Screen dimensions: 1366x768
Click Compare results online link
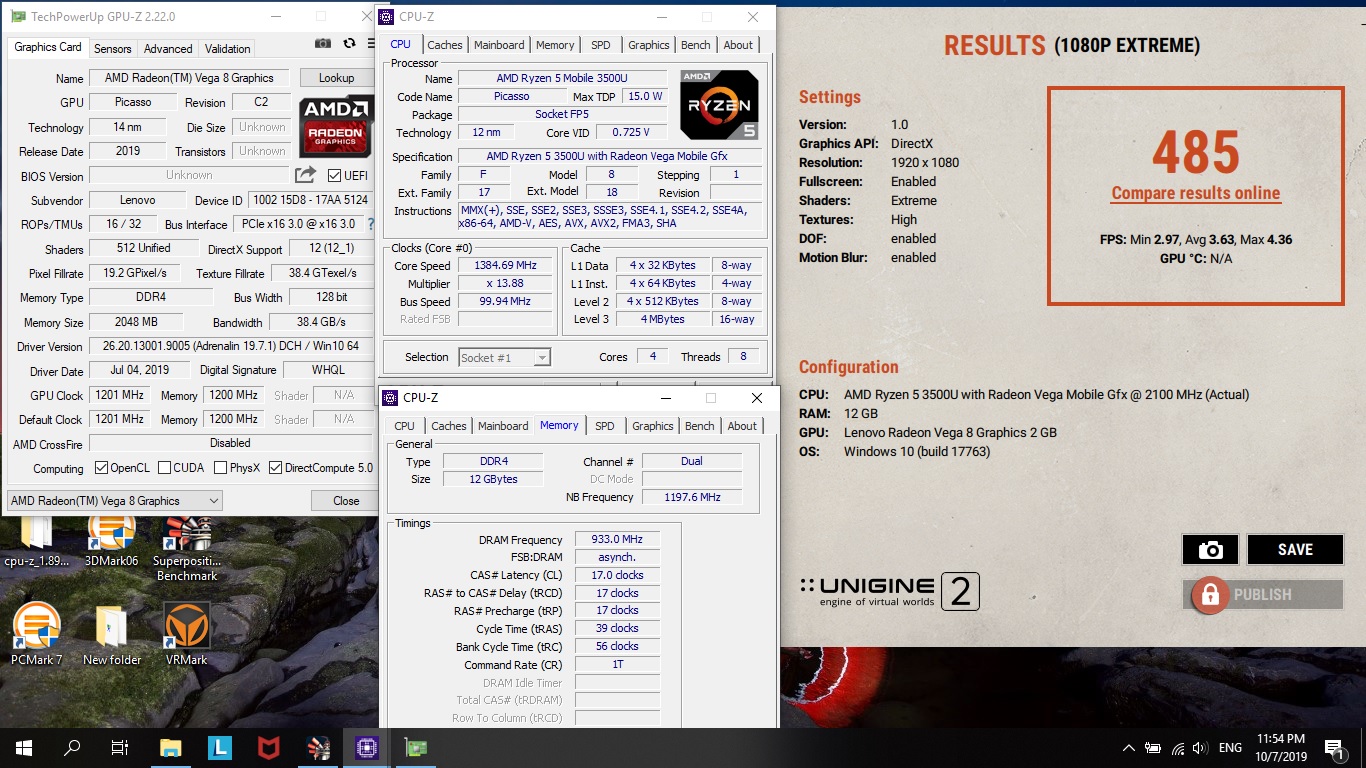tap(1195, 193)
